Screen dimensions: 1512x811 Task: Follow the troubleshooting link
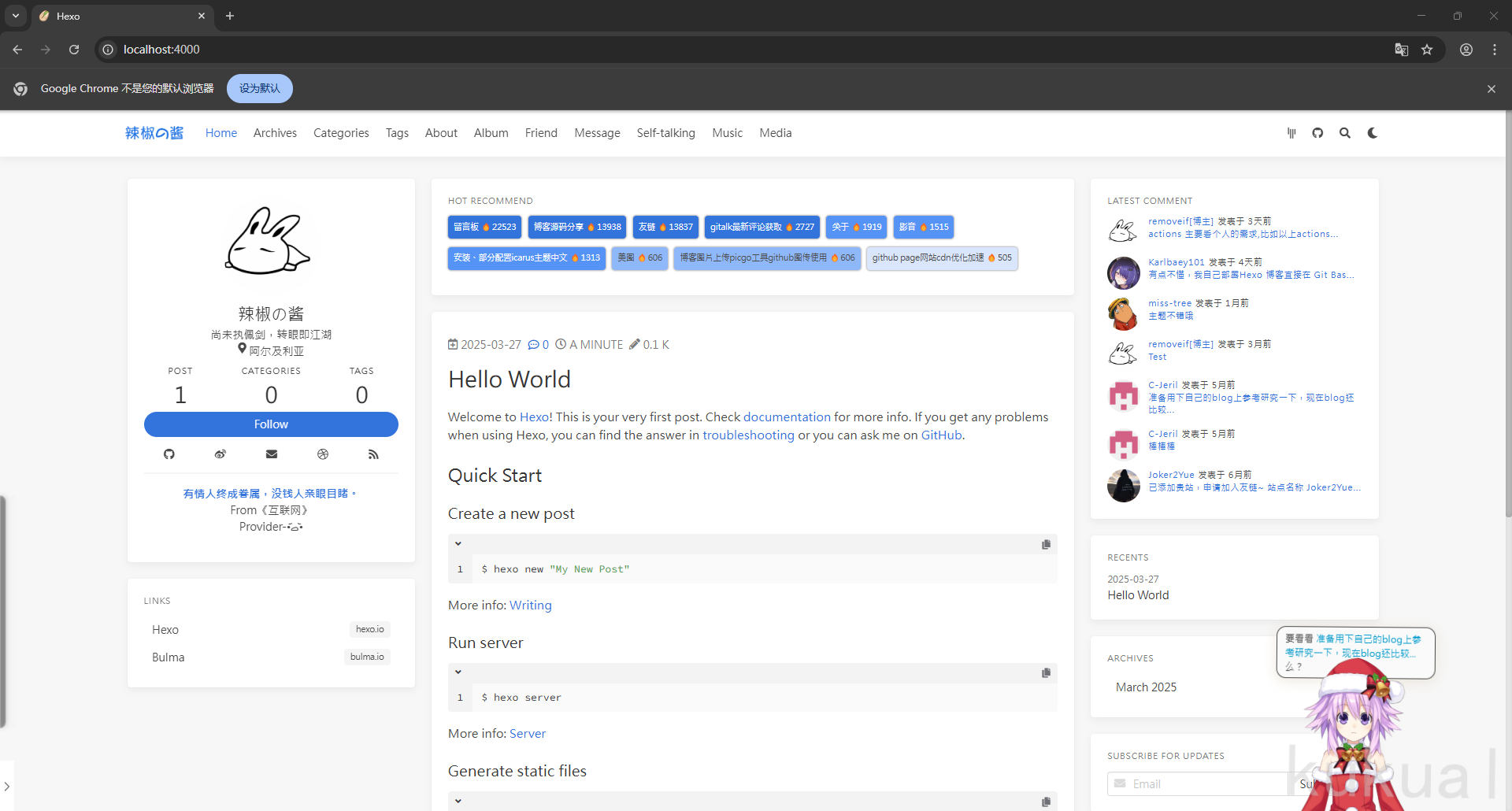click(748, 435)
